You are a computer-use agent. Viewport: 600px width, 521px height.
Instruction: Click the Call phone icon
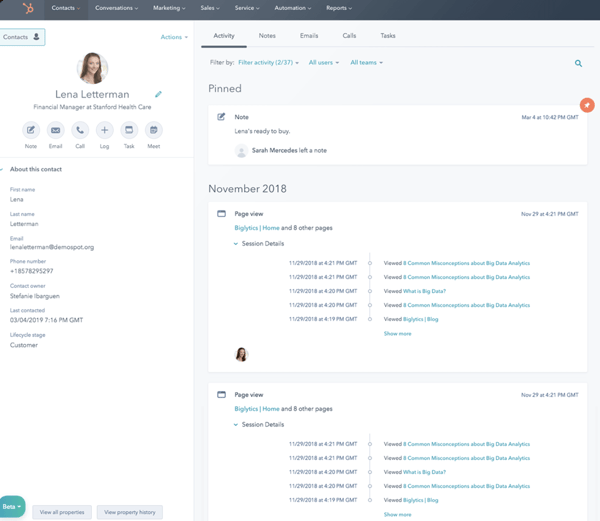point(80,130)
